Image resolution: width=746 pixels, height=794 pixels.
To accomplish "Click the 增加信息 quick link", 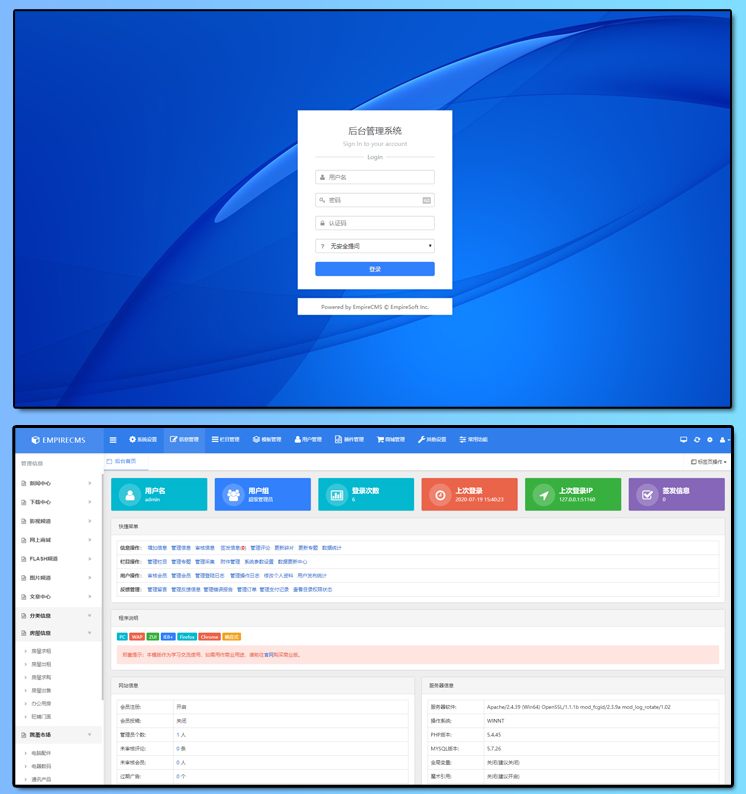I will [157, 547].
